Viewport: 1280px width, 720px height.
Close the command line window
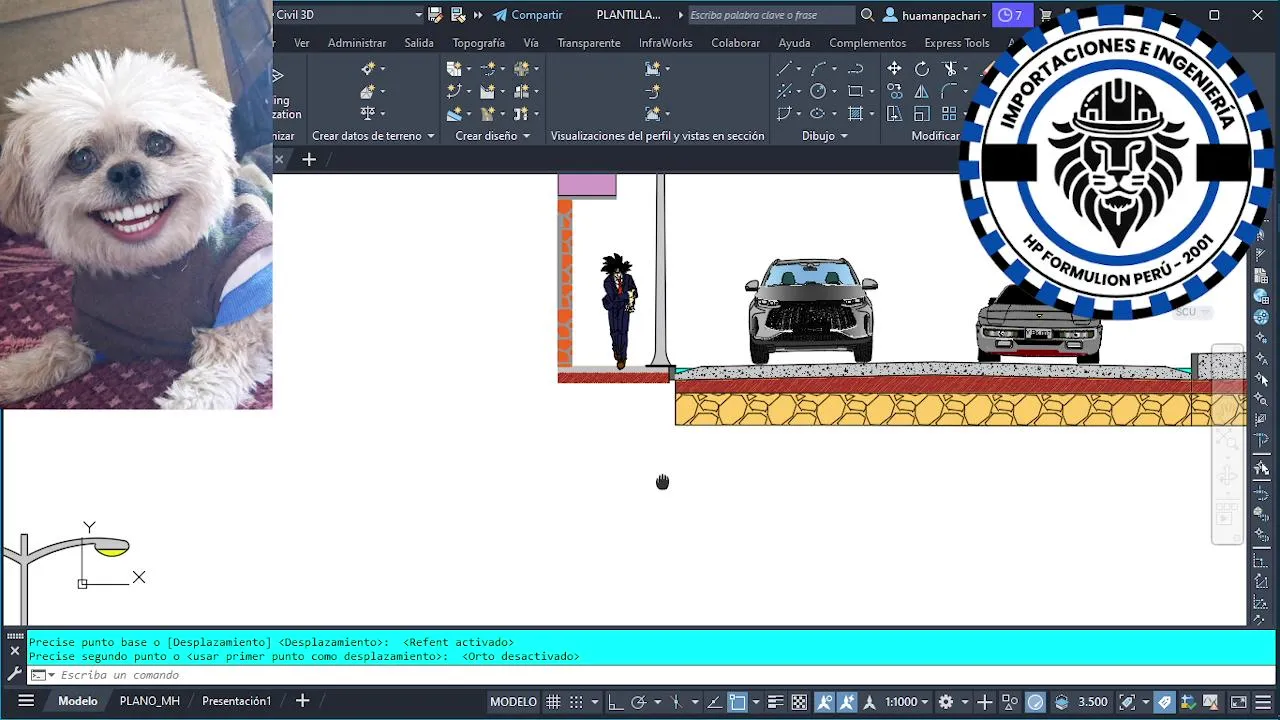14,650
